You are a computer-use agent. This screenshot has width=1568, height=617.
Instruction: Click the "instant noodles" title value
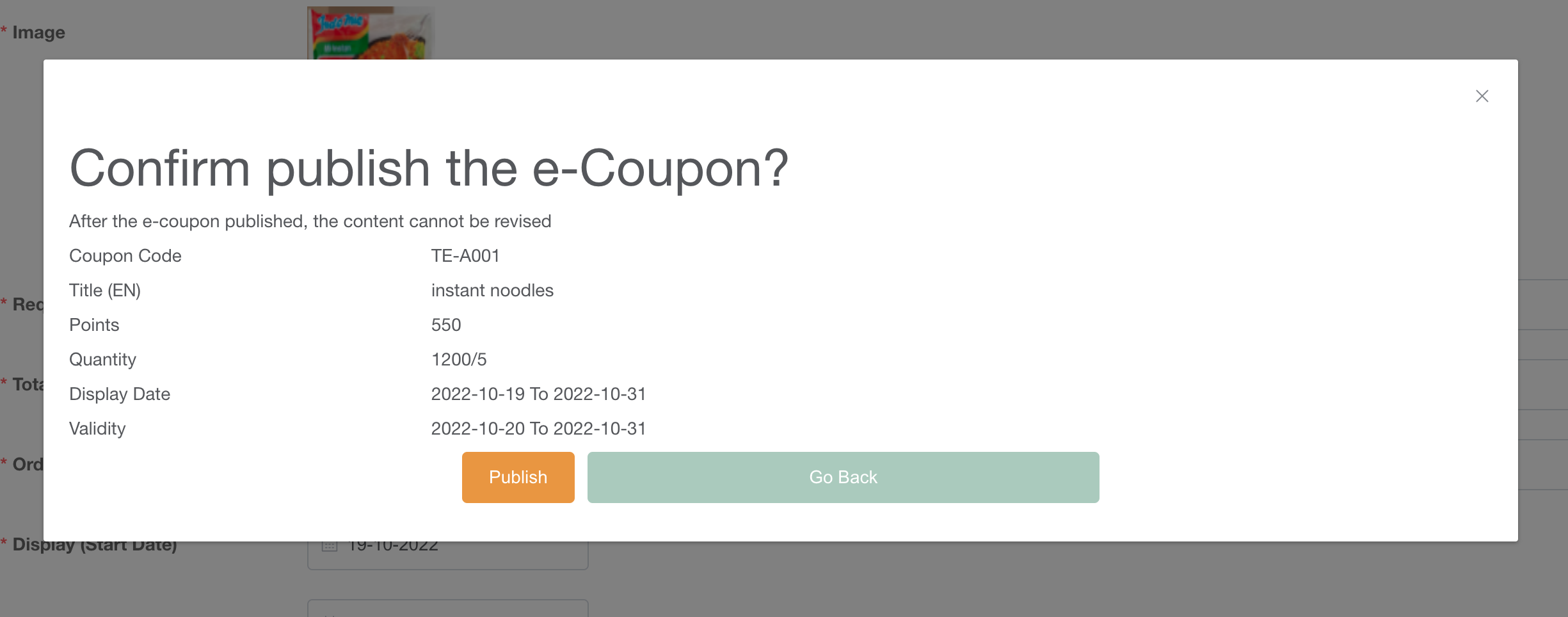point(492,291)
